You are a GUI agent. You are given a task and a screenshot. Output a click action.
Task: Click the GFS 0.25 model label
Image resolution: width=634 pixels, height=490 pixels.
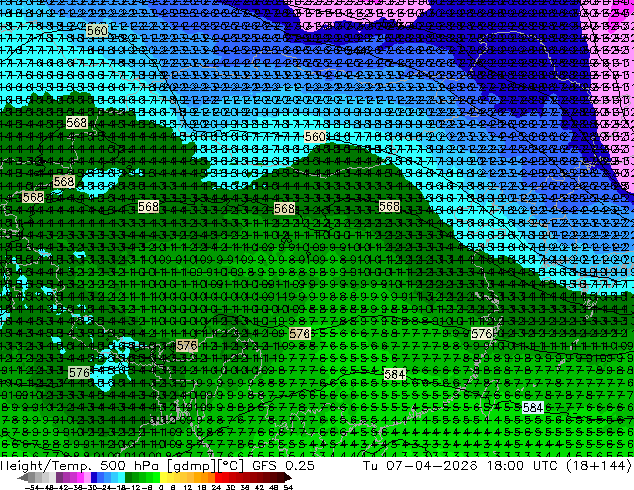(283, 466)
